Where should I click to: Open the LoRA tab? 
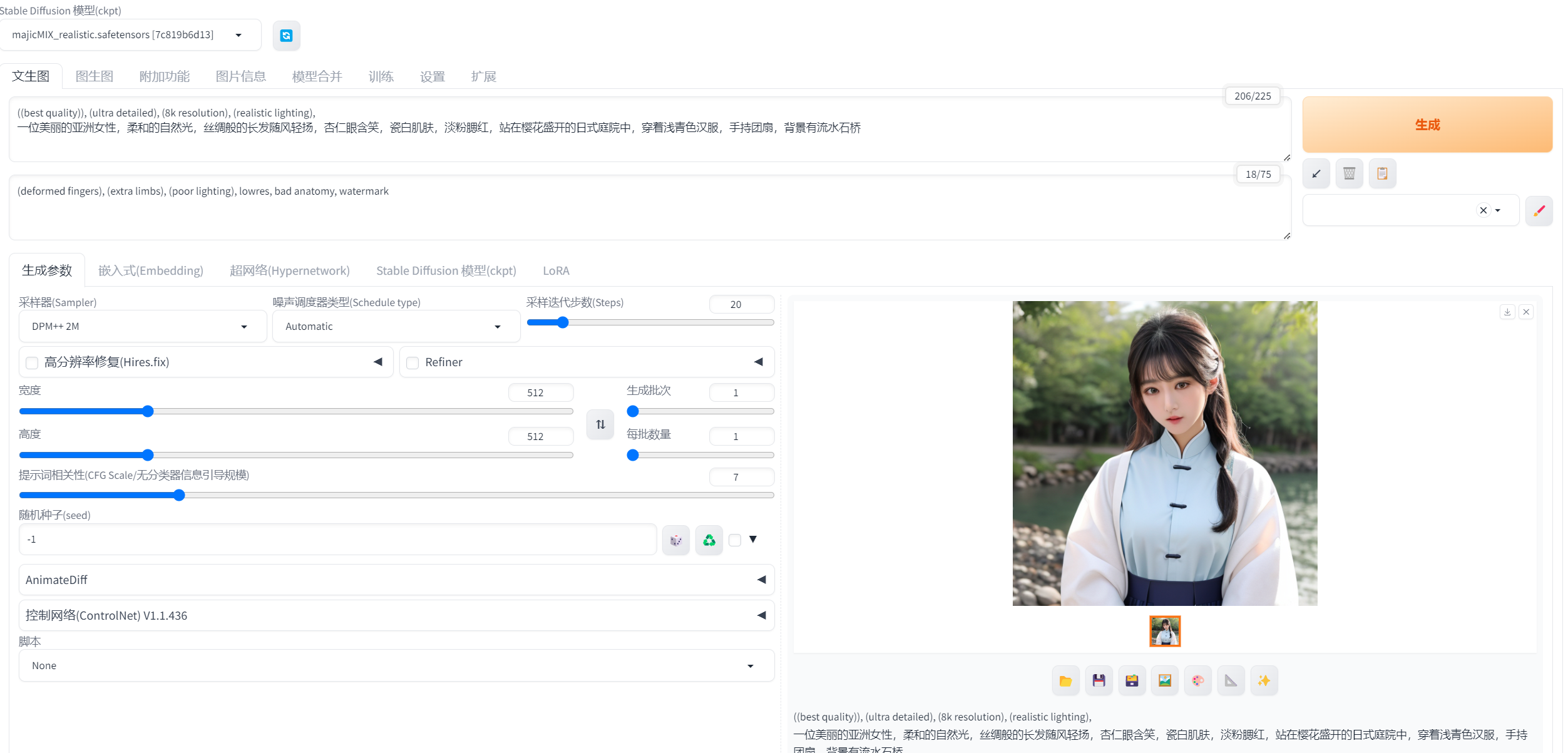click(x=556, y=271)
